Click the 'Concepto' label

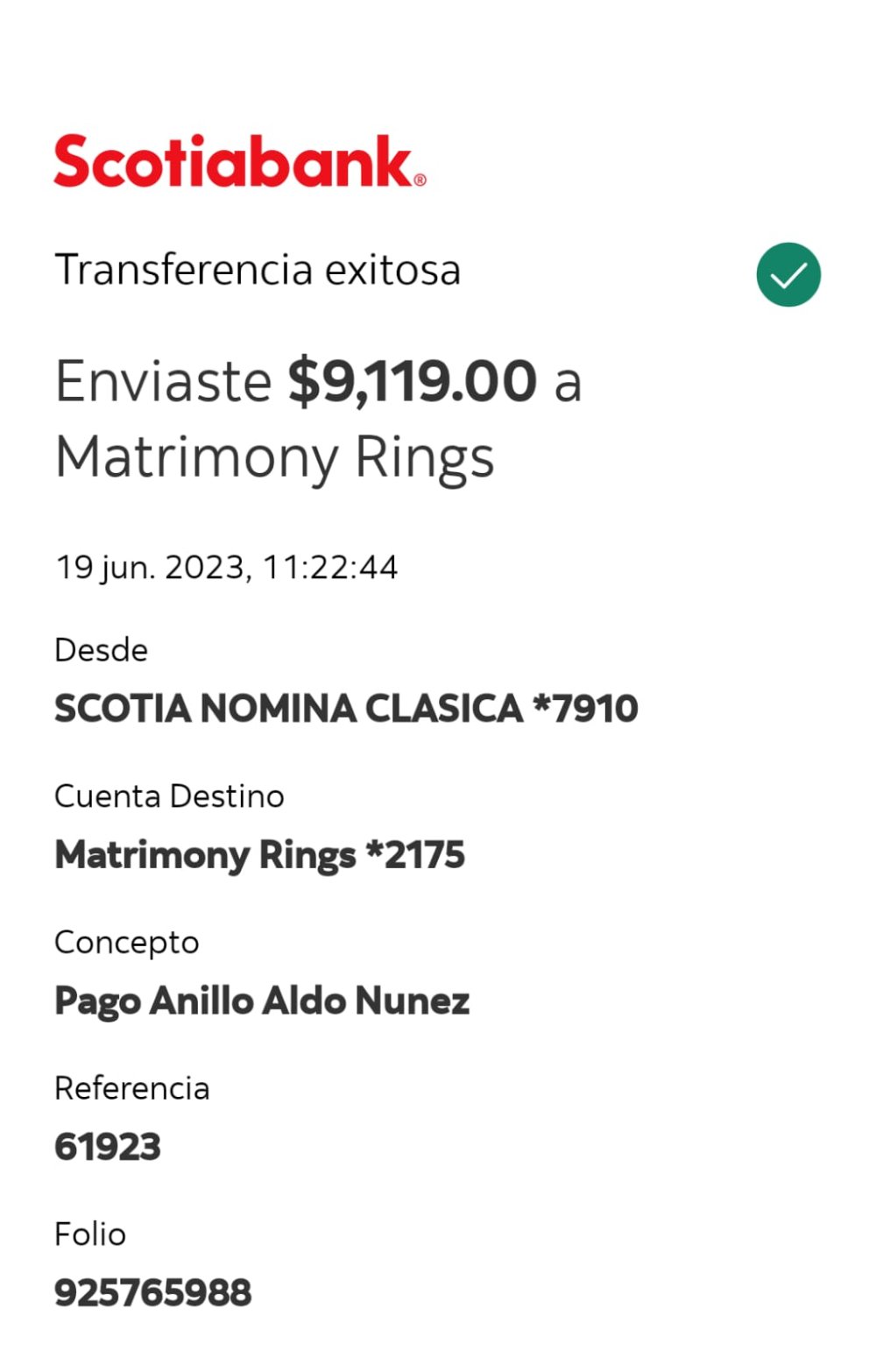coord(126,943)
